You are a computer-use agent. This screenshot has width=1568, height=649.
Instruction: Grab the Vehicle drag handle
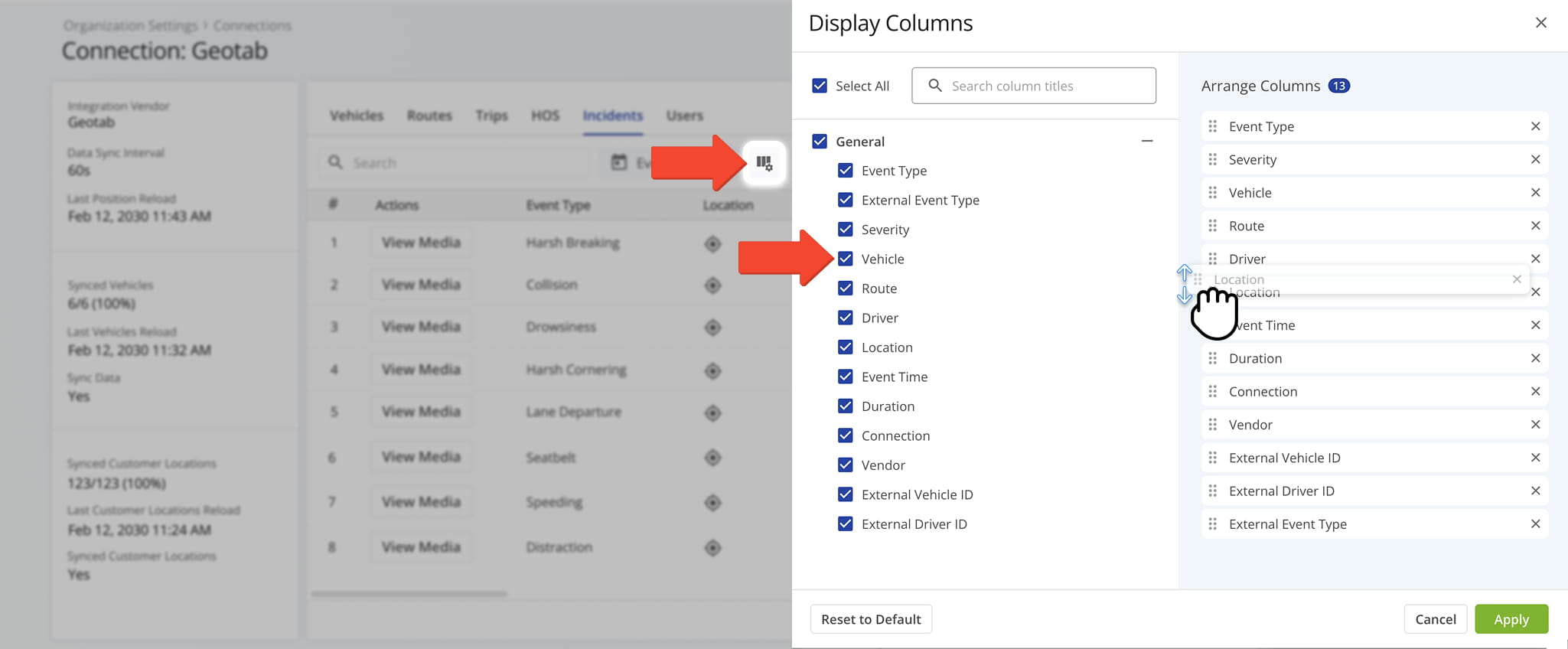(1213, 192)
